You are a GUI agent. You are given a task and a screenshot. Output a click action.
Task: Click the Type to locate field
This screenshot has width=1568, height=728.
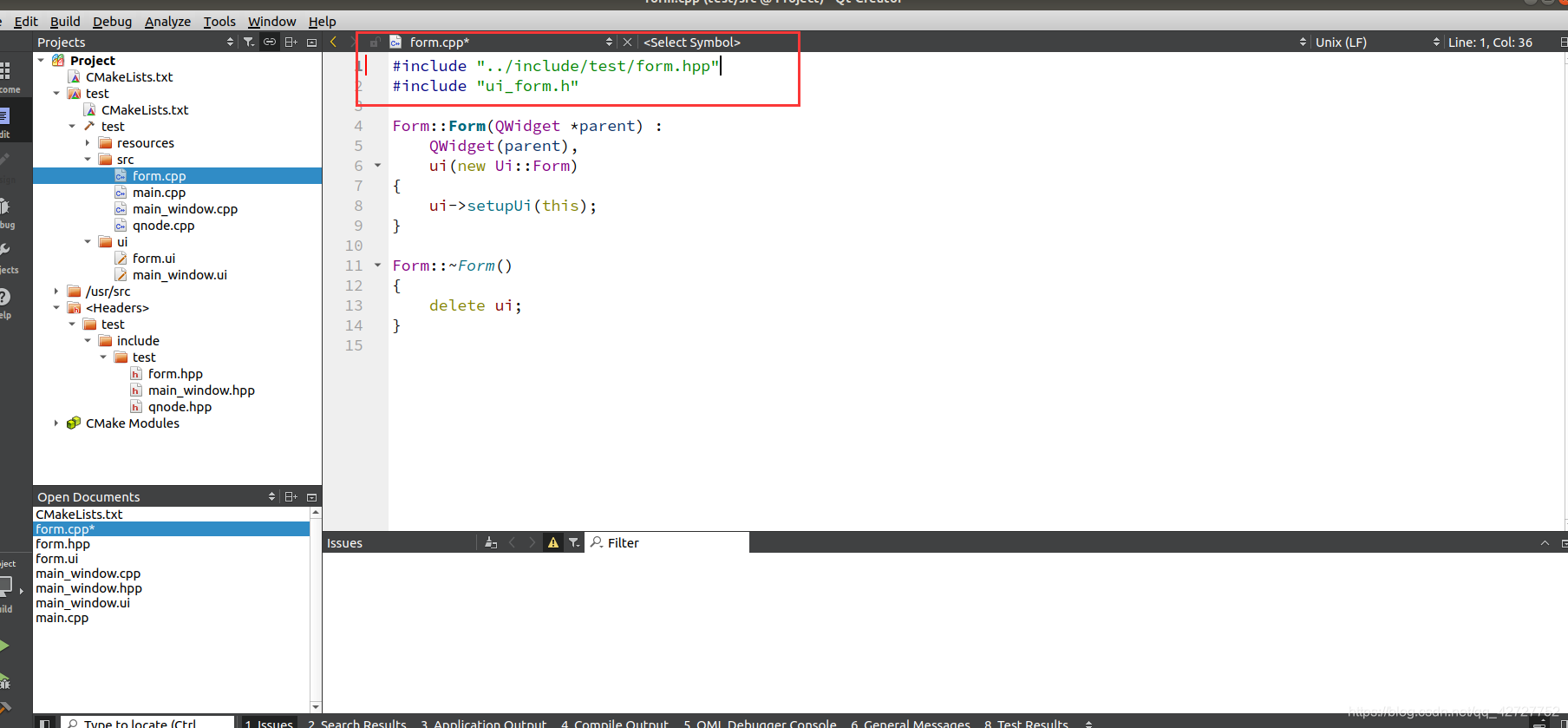click(x=147, y=723)
